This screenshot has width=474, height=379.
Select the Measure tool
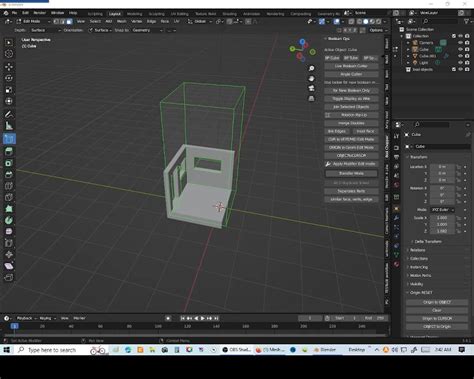[9, 126]
